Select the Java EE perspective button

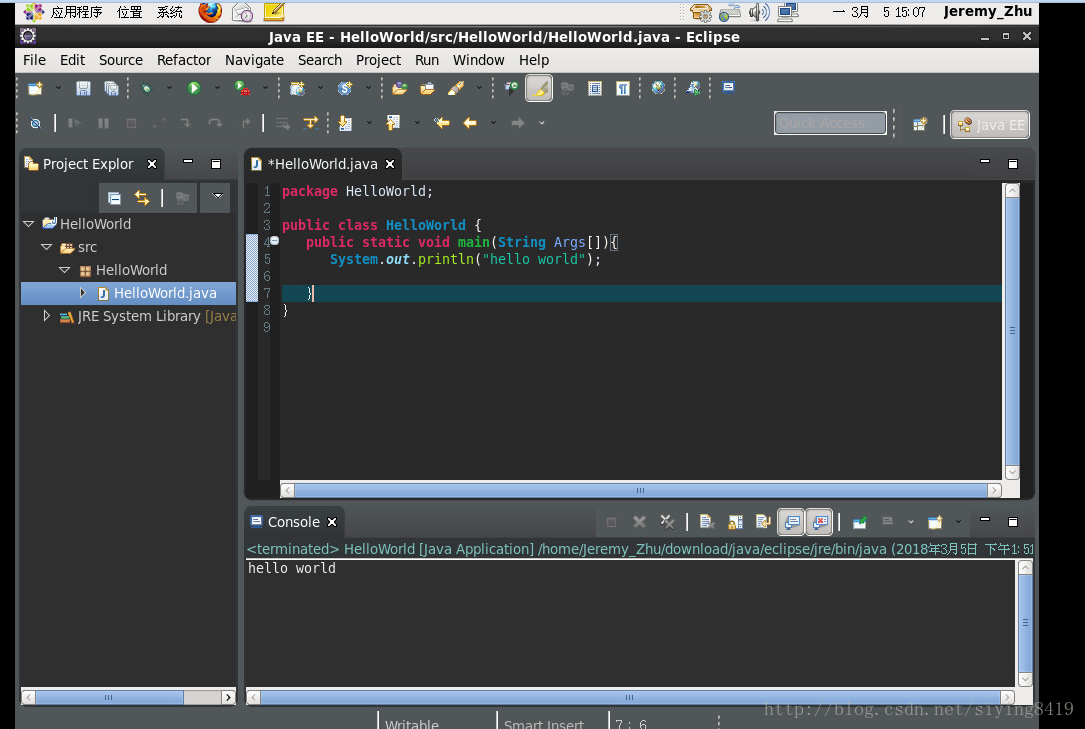pyautogui.click(x=990, y=124)
